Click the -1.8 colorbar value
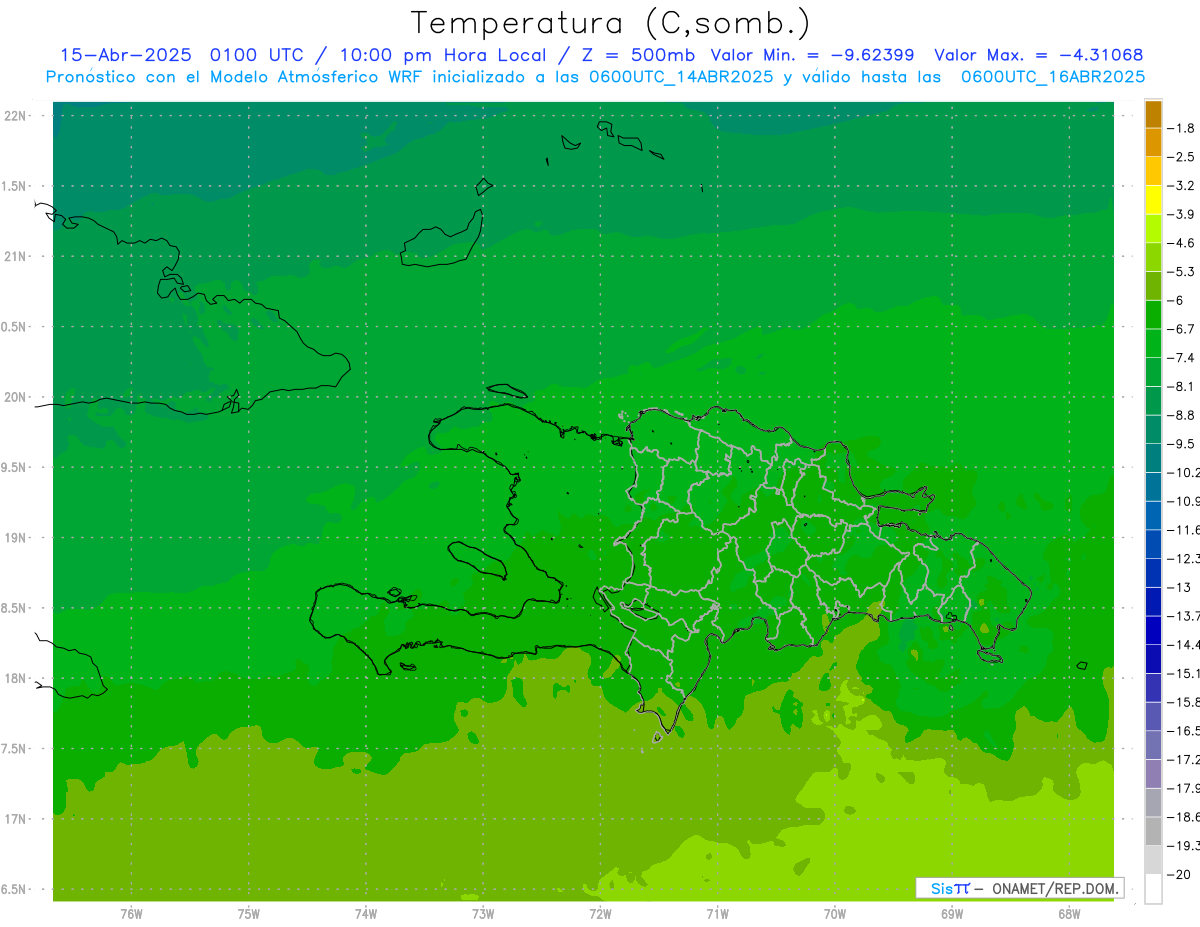The height and width of the screenshot is (927, 1200). coord(1183,128)
